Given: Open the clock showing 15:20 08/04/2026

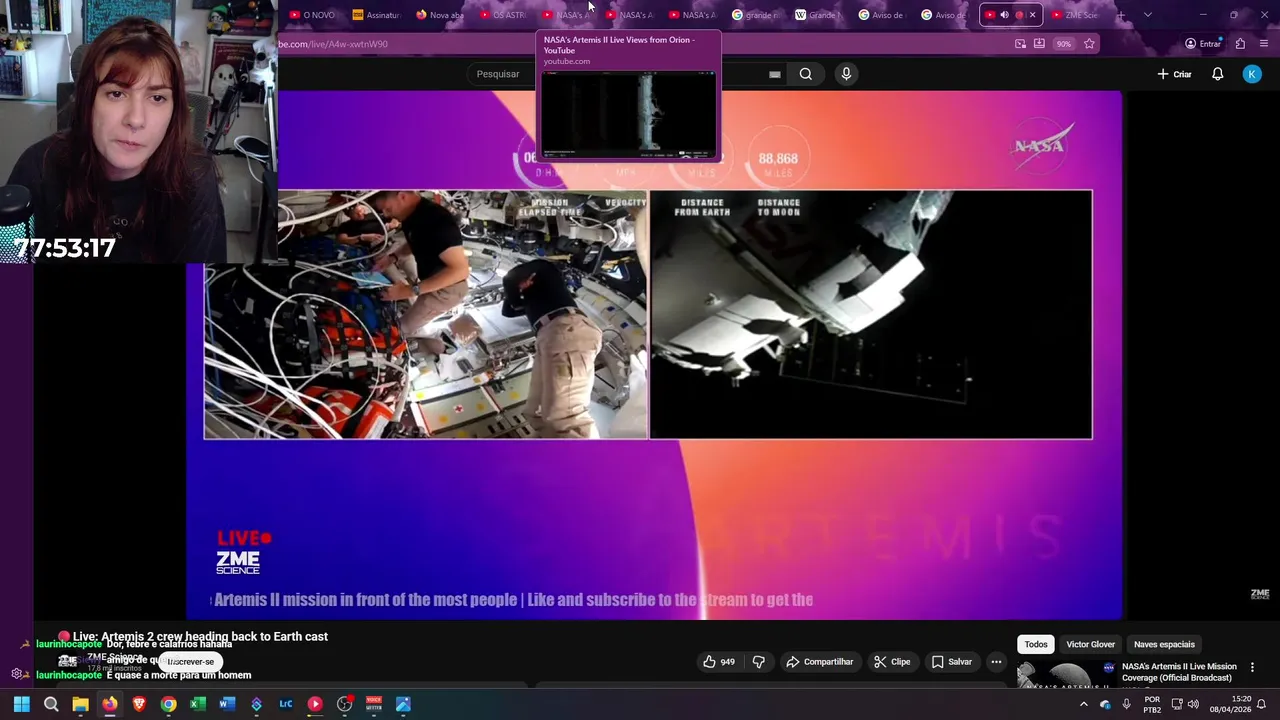Looking at the screenshot, I should click(1230, 704).
